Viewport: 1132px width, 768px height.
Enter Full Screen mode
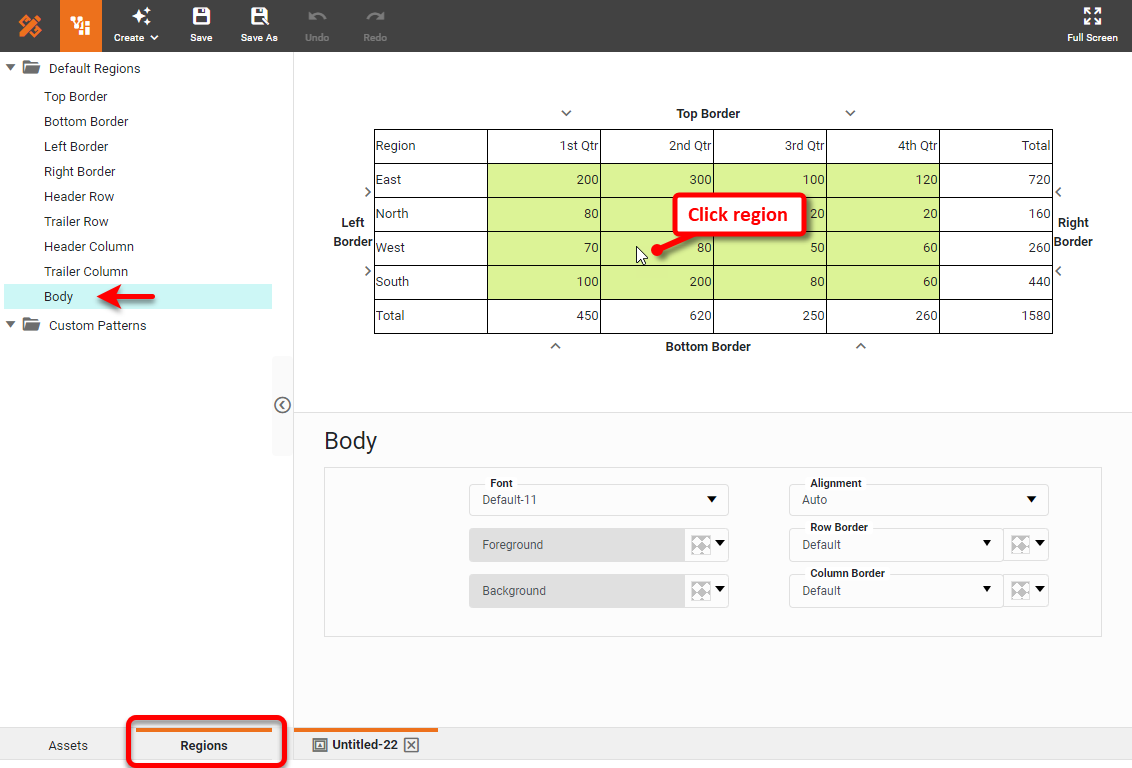[x=1091, y=22]
